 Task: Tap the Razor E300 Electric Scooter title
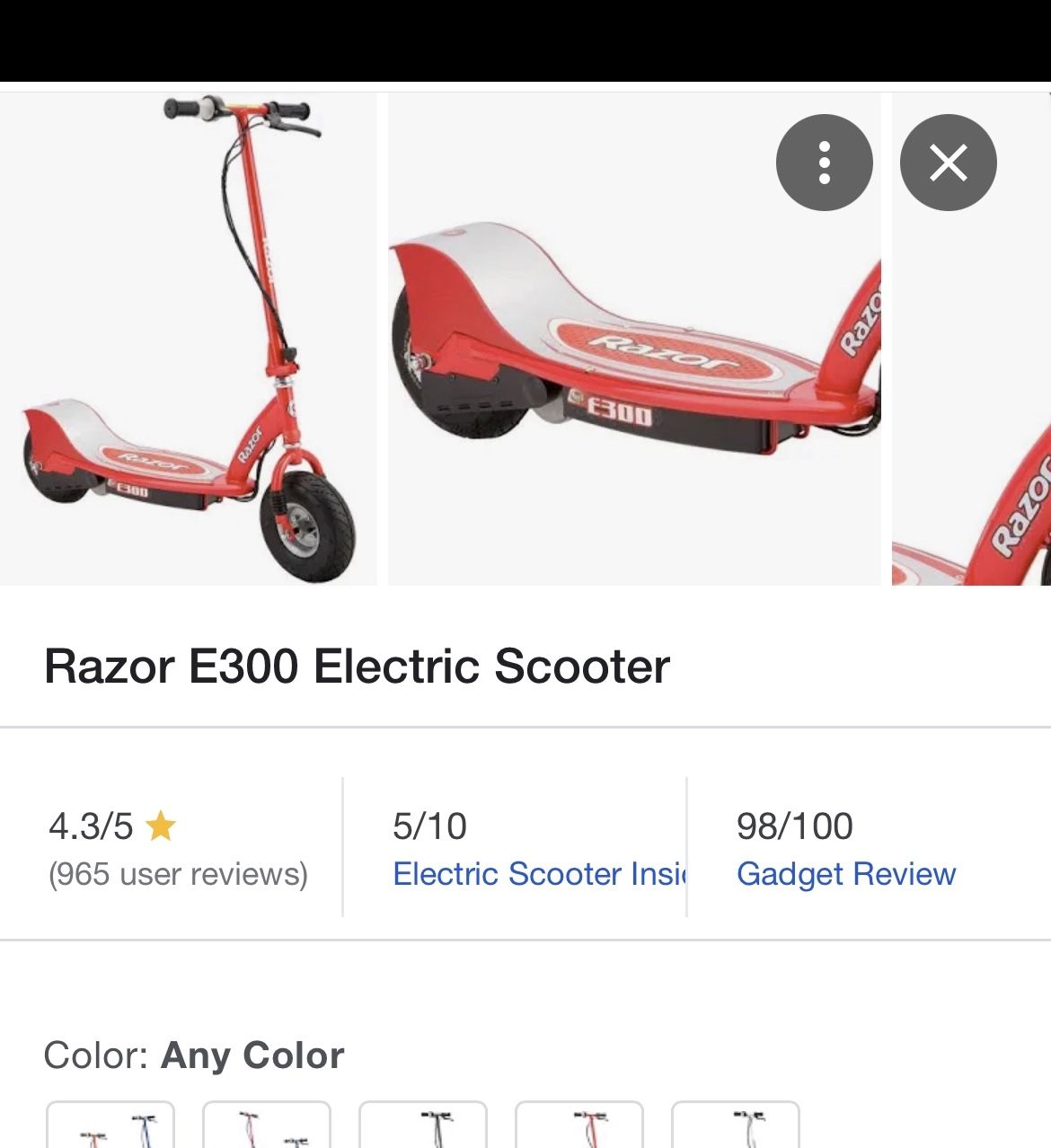(357, 667)
